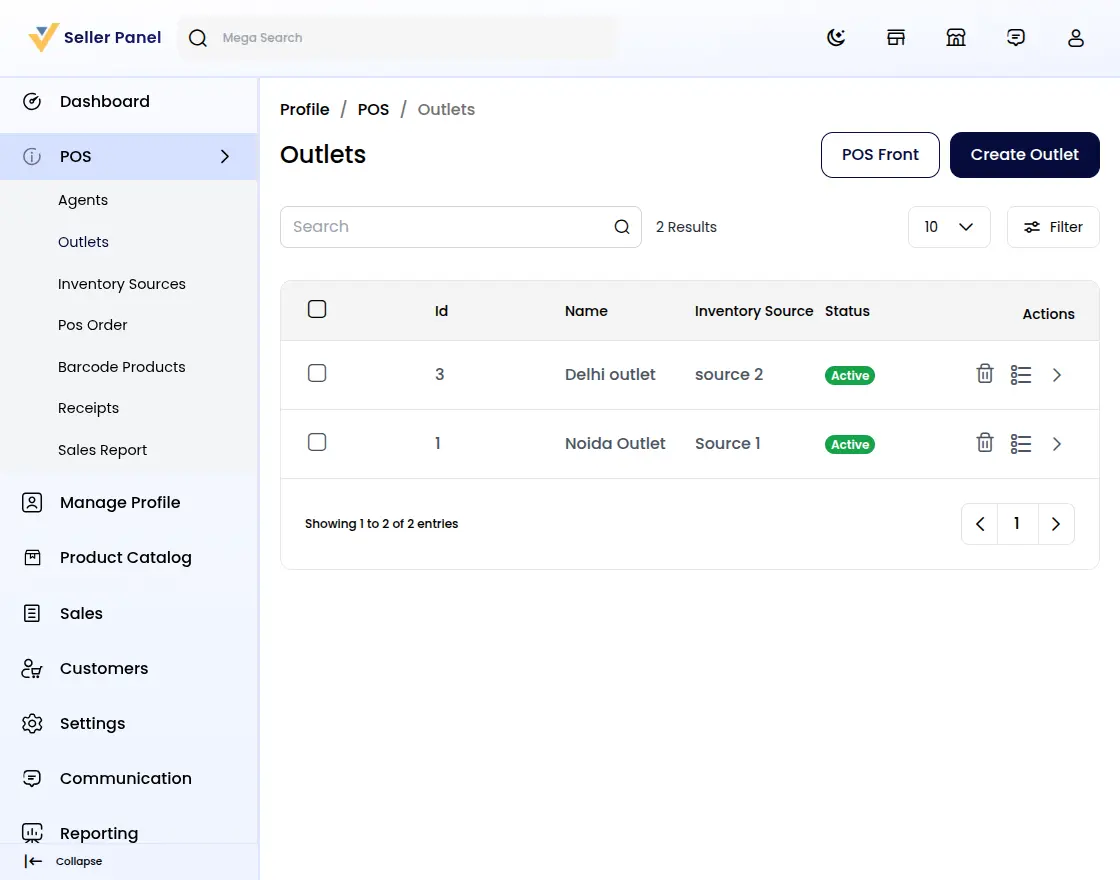Viewport: 1120px width, 880px height.
Task: Click Create Outlet button
Action: [x=1024, y=155]
